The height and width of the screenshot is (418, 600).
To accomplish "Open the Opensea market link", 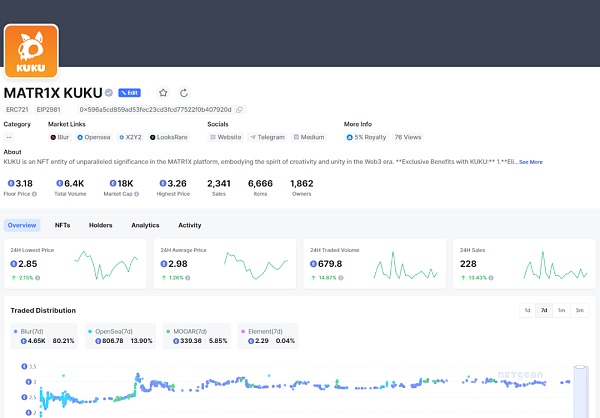I will 94,137.
